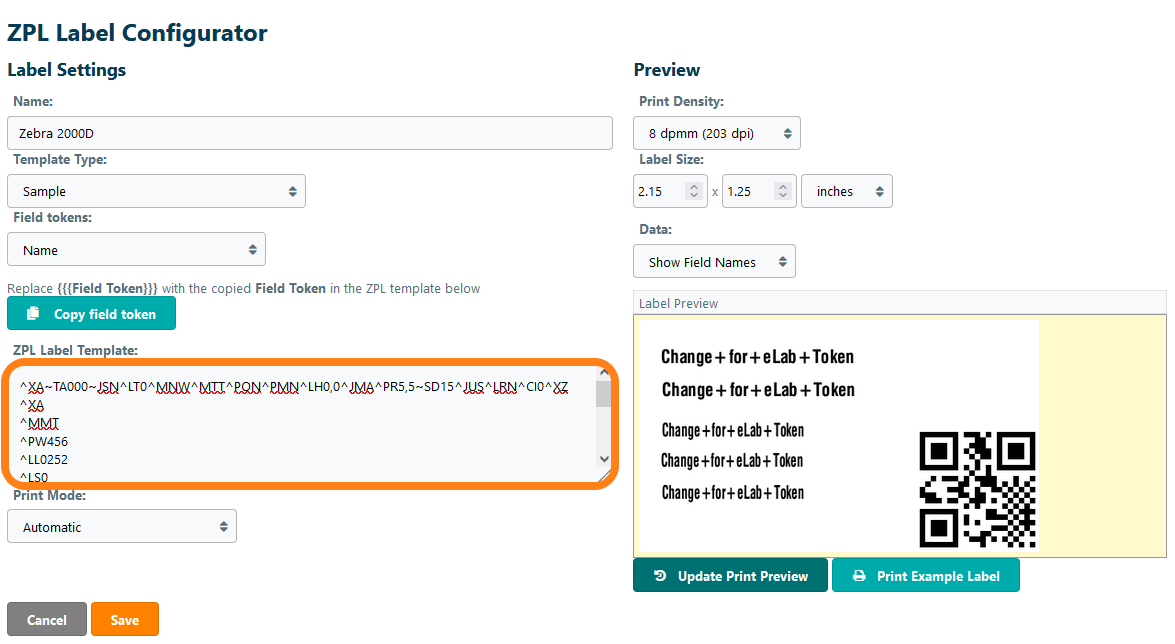Click the Name input field
The width and height of the screenshot is (1175, 644).
click(310, 133)
